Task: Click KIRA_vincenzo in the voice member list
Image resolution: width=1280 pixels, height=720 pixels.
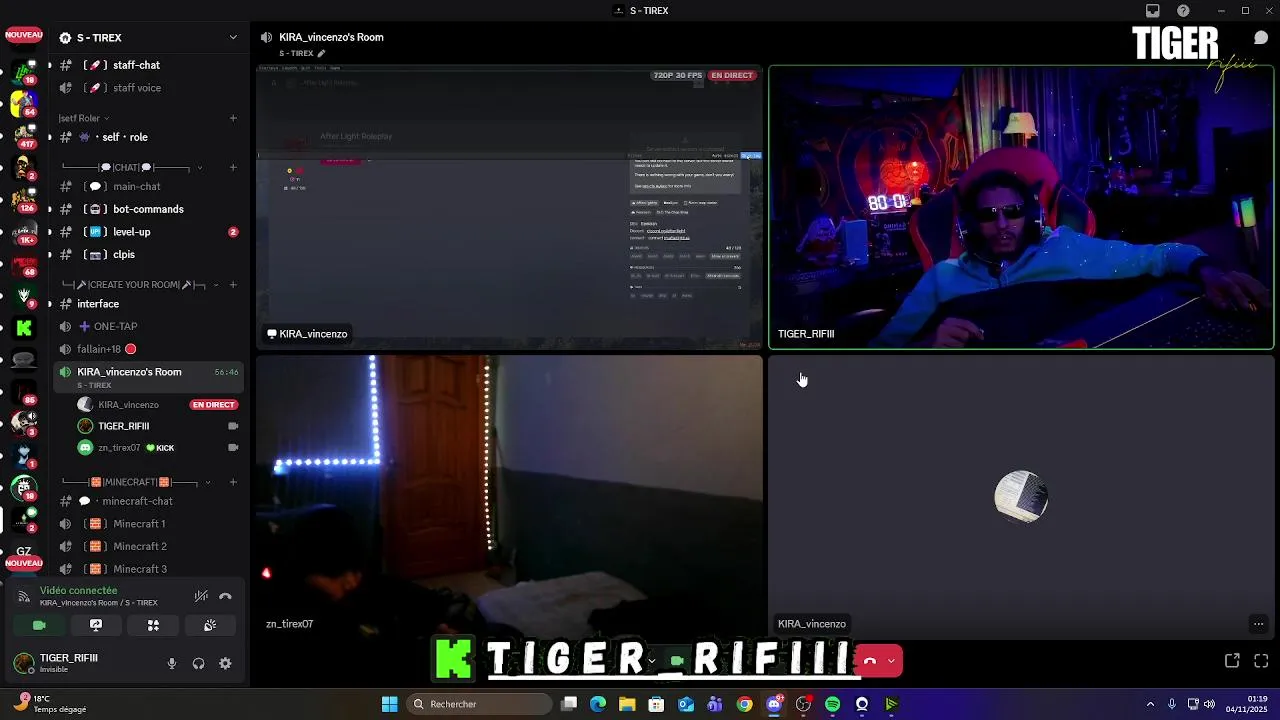Action: coord(128,405)
